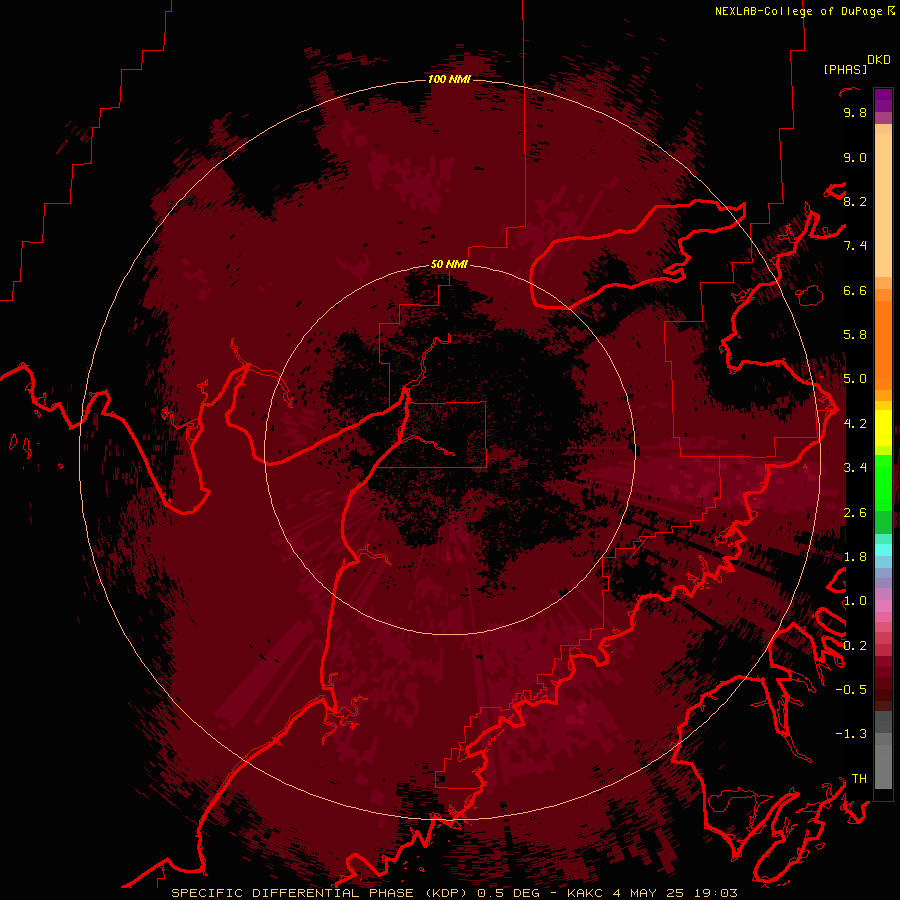
Task: Click the gray segment of the color bar
Action: click(883, 750)
